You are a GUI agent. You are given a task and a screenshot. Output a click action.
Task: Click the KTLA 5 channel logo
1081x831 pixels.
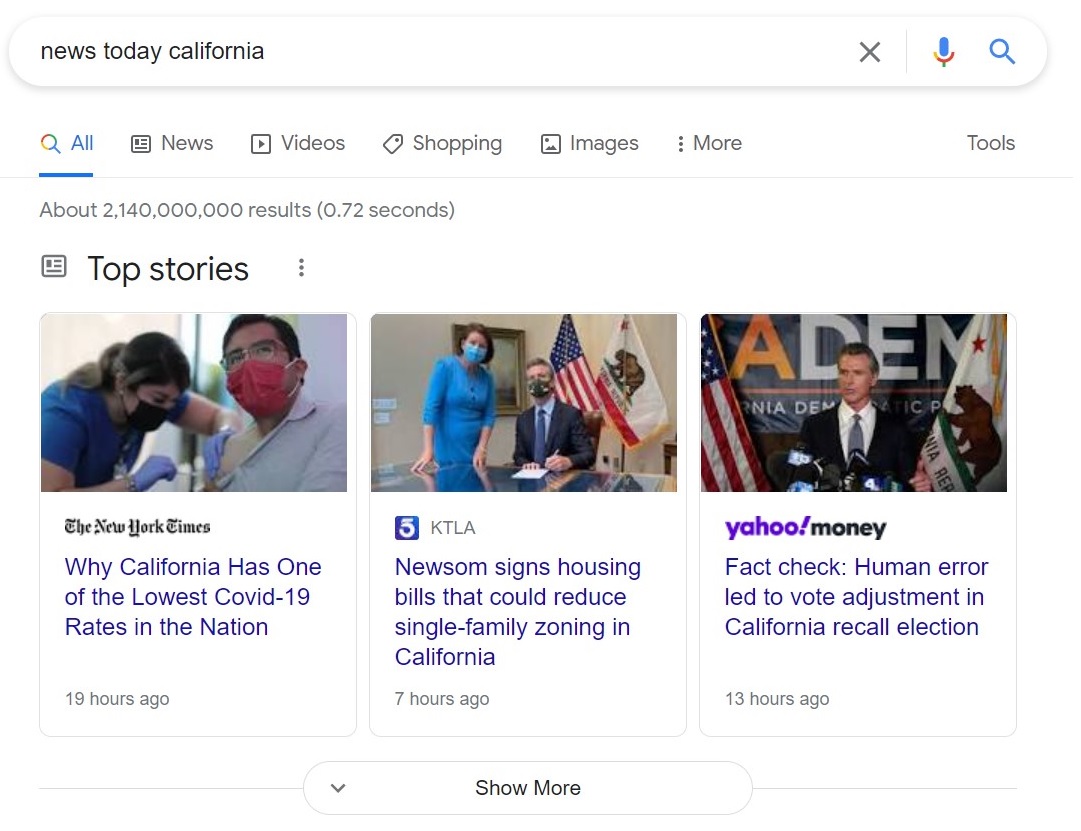pos(407,527)
